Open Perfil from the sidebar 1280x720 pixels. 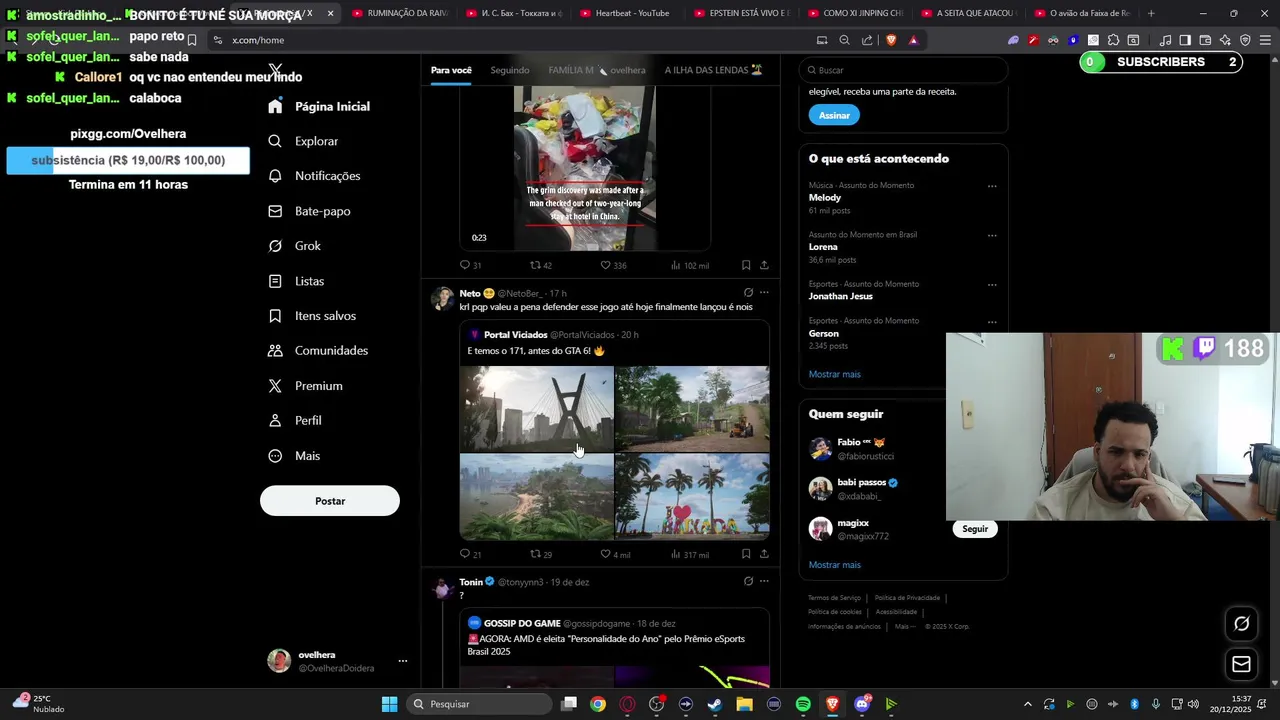pos(295,421)
